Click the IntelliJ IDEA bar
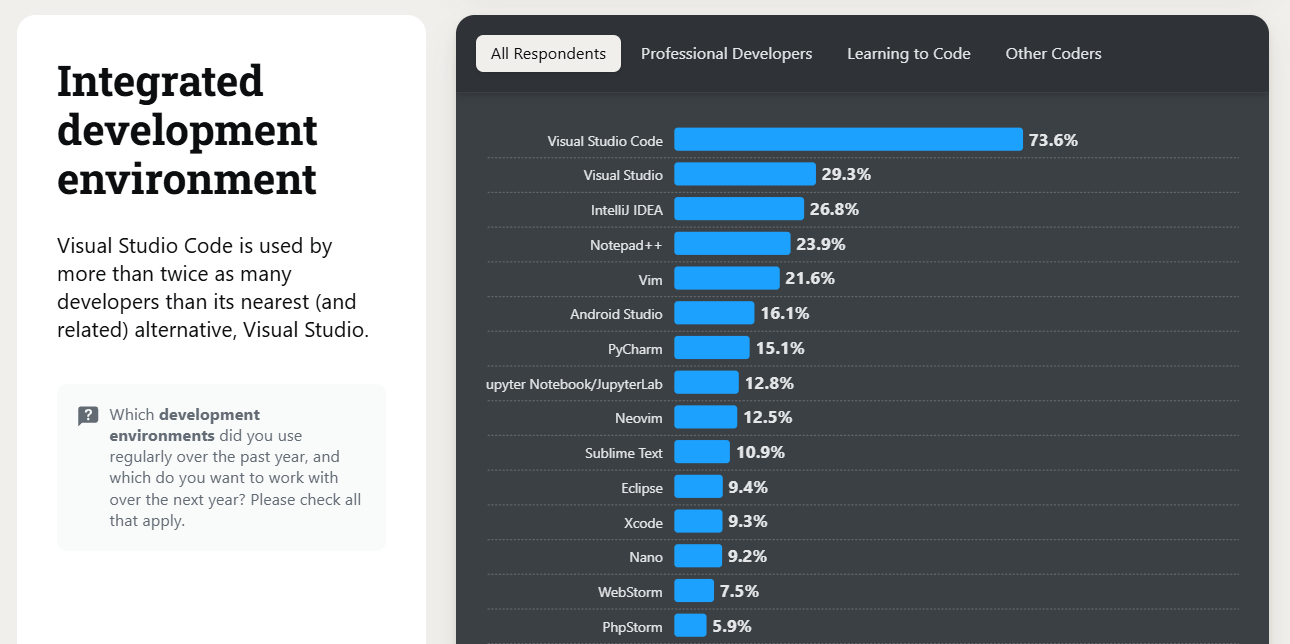This screenshot has width=1290, height=644. [x=739, y=209]
